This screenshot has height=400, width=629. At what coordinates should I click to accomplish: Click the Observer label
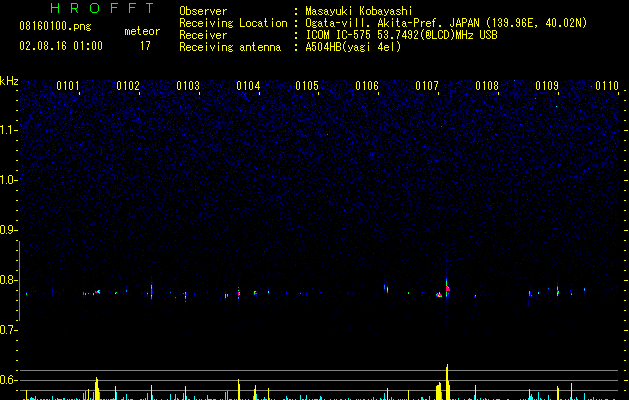[203, 11]
